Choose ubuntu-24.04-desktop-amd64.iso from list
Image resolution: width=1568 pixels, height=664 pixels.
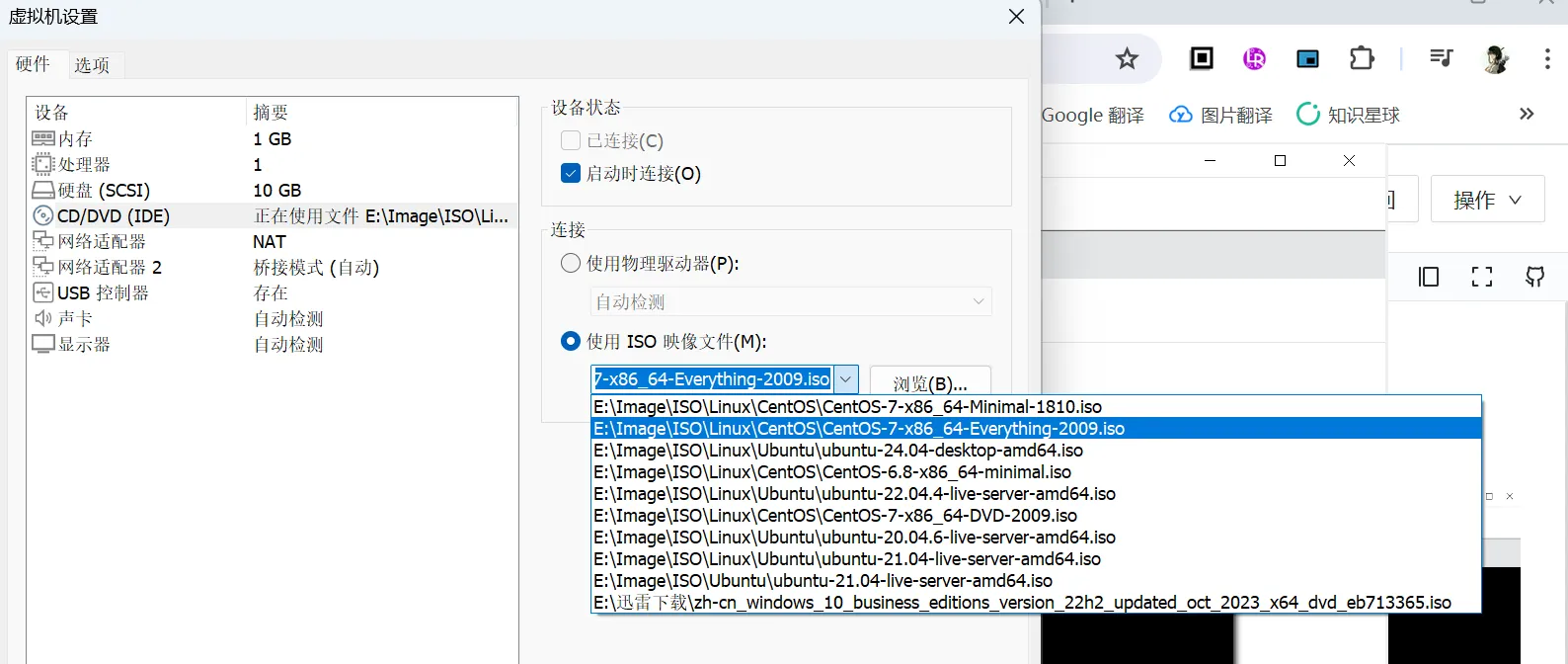(x=837, y=451)
